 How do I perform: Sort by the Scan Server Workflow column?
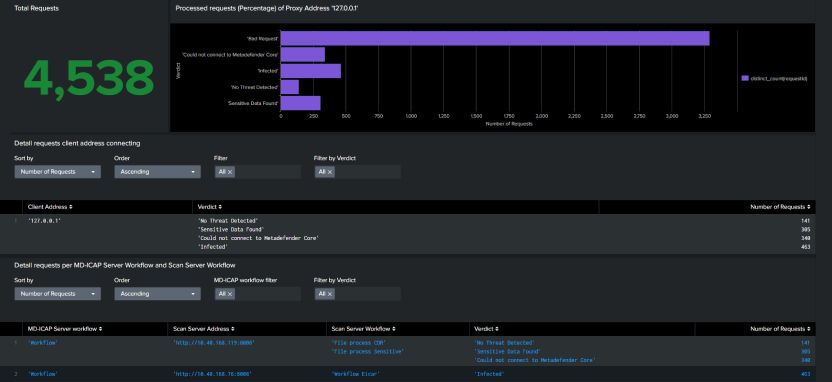[x=363, y=329]
